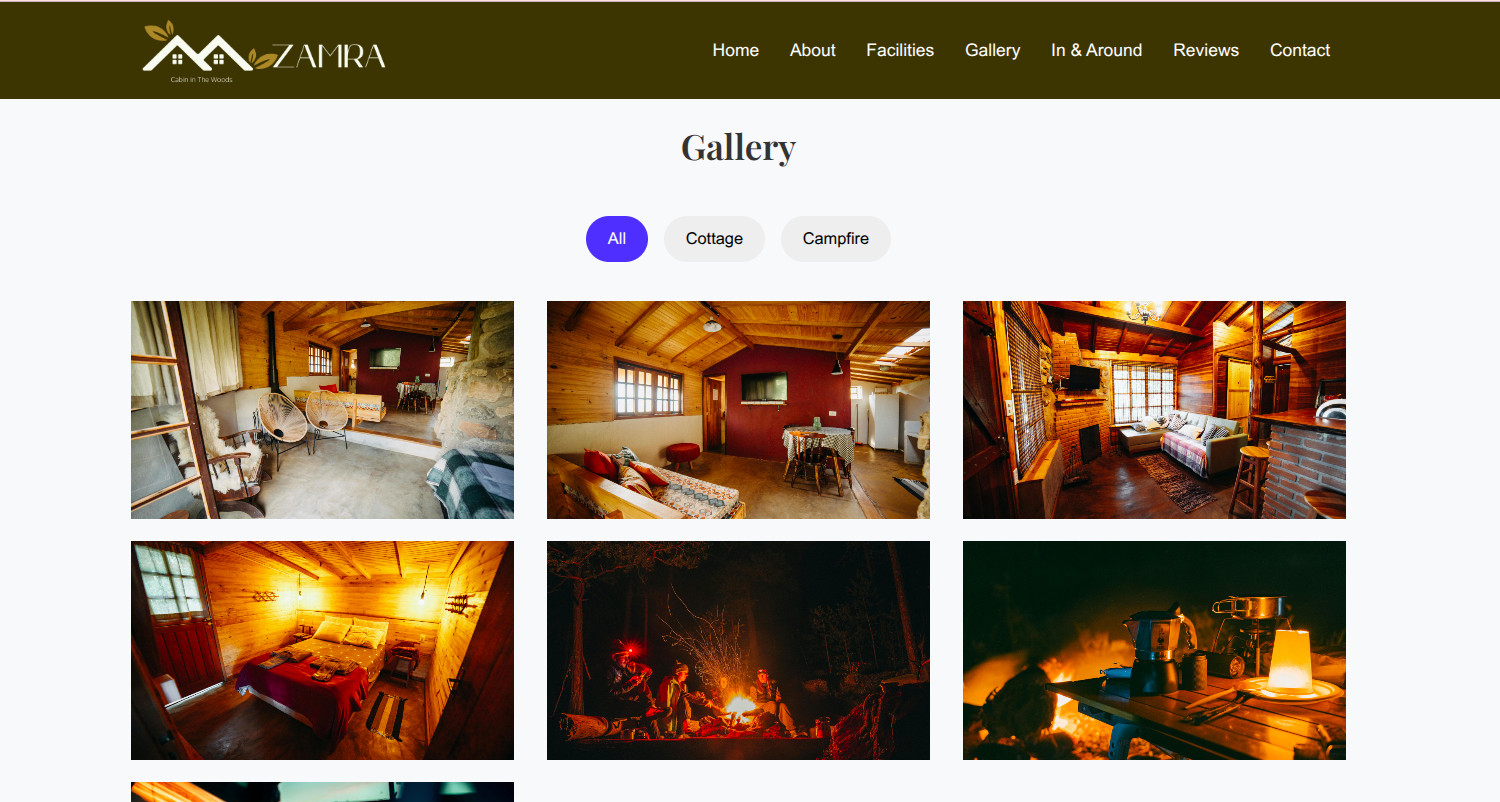Open brick fireplace lounge photo

click(1154, 410)
